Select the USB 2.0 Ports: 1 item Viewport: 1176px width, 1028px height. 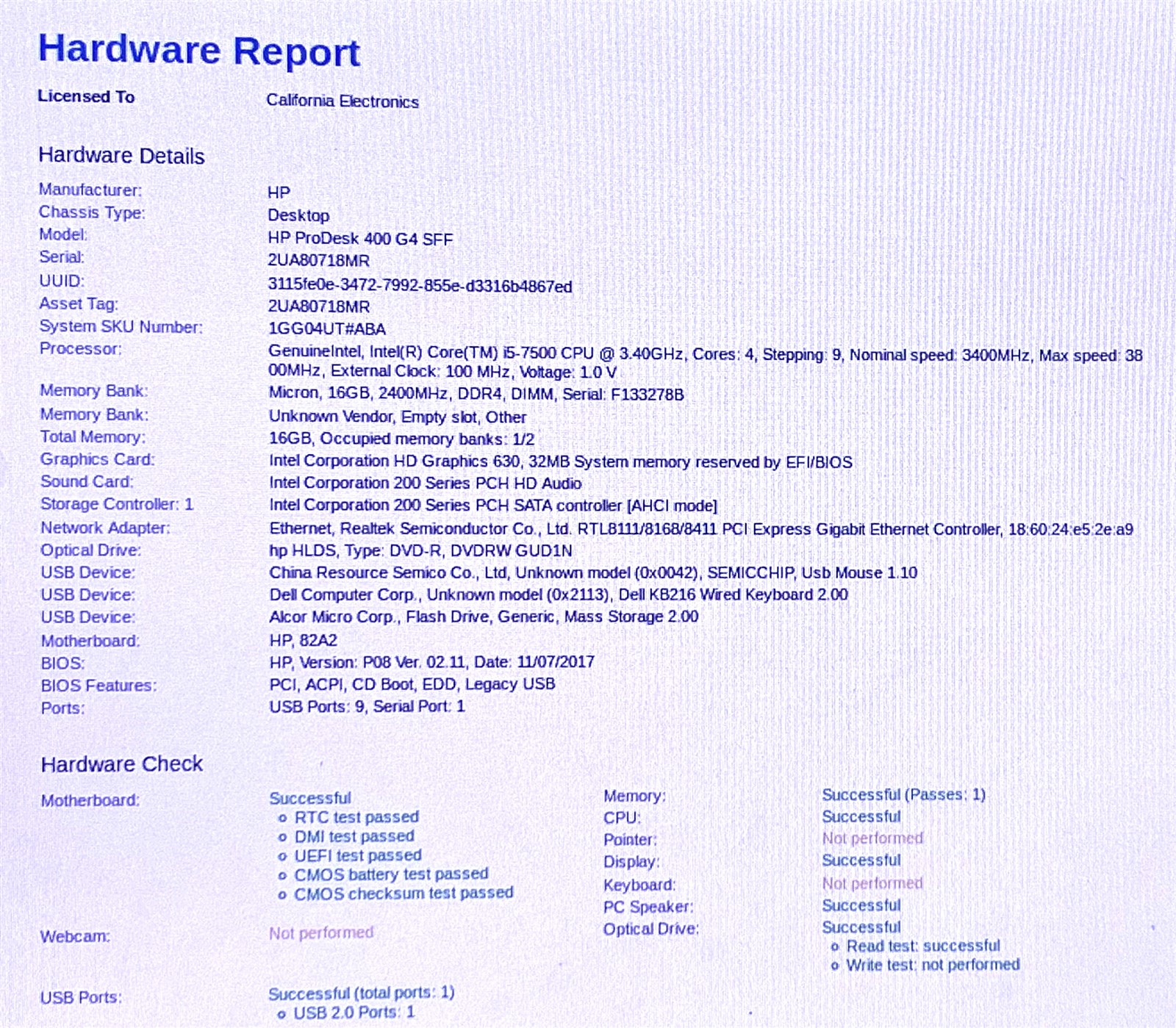tap(354, 1013)
